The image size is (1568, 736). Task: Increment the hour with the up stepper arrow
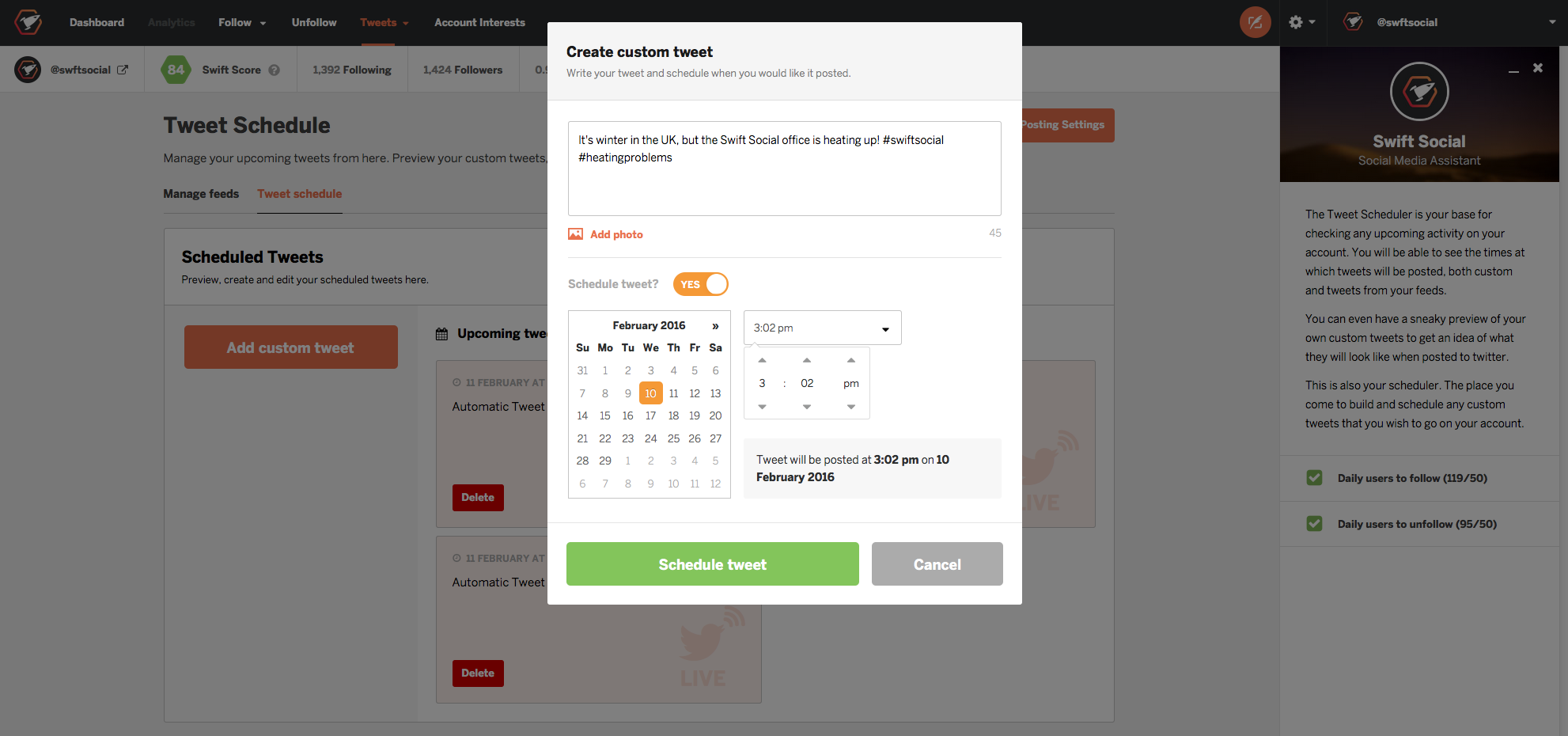click(762, 359)
